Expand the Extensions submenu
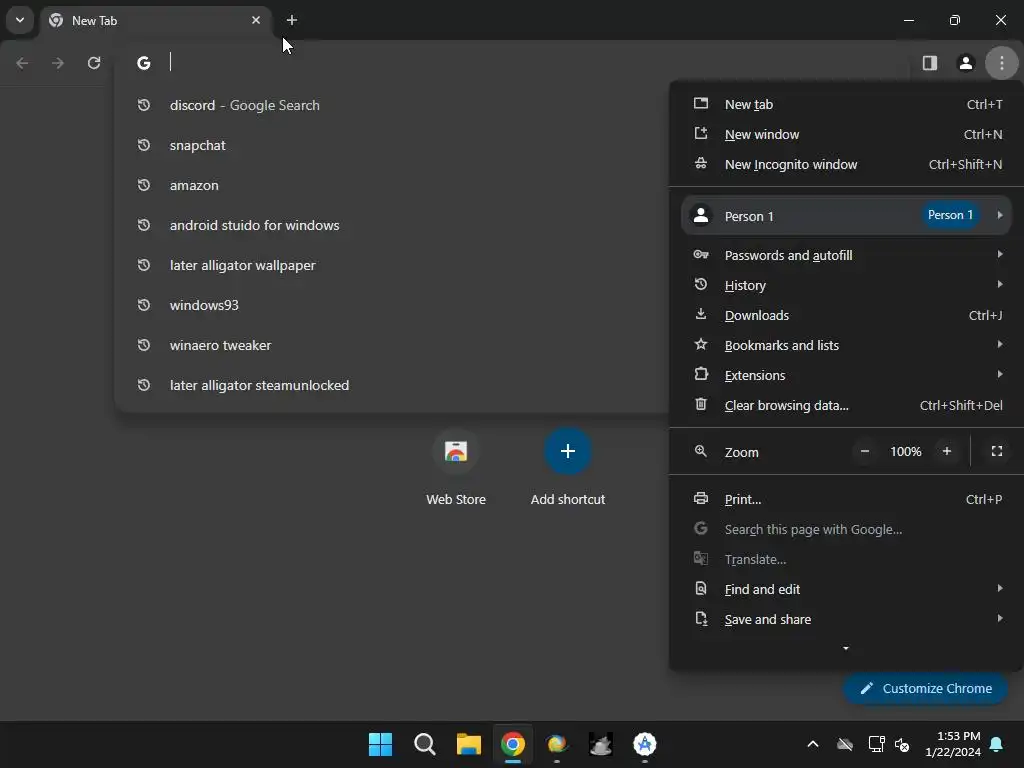 pyautogui.click(x=846, y=376)
